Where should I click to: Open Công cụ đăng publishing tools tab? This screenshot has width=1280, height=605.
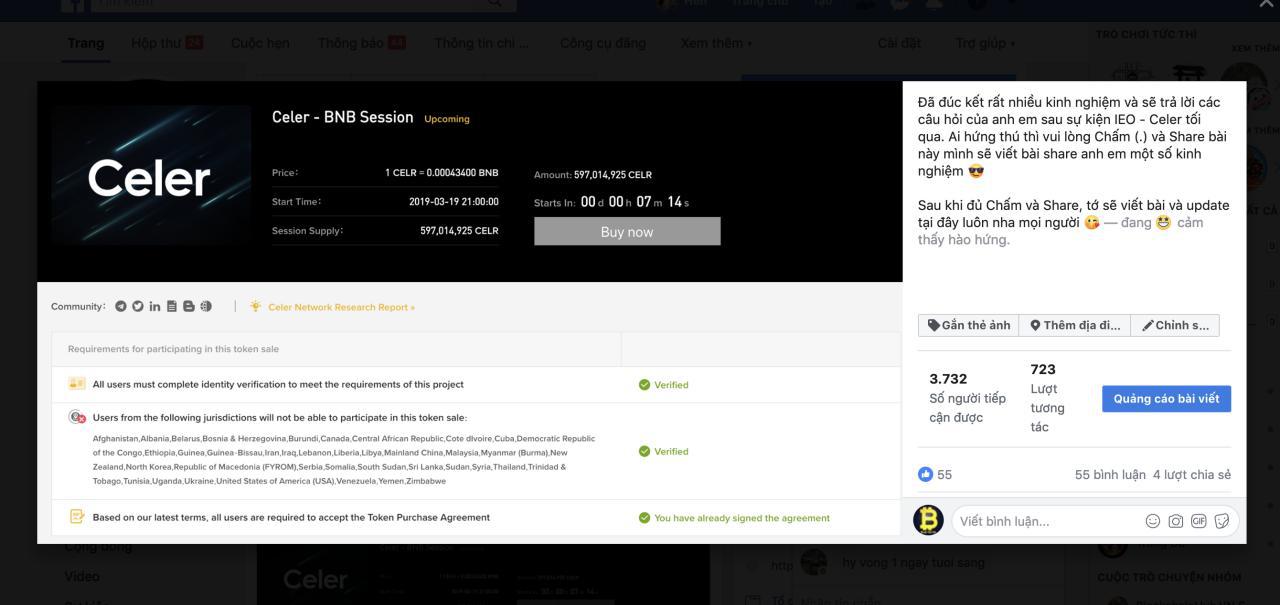point(603,43)
